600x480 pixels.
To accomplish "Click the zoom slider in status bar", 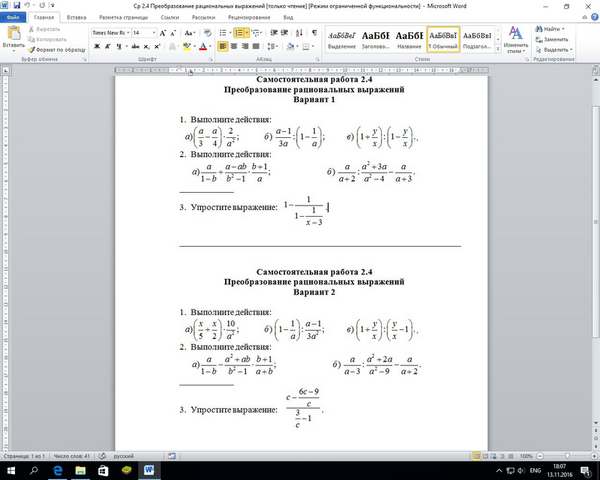I will (x=567, y=456).
